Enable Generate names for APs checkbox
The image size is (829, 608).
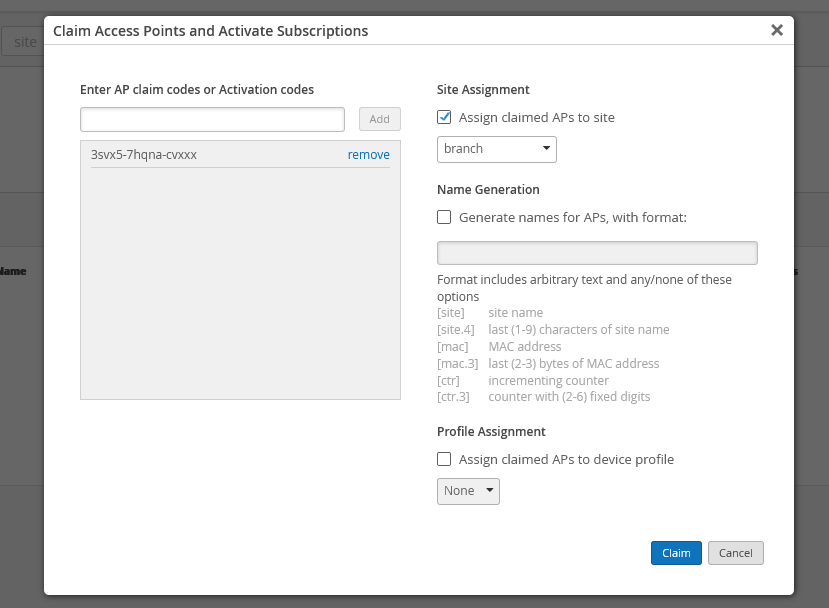[445, 217]
